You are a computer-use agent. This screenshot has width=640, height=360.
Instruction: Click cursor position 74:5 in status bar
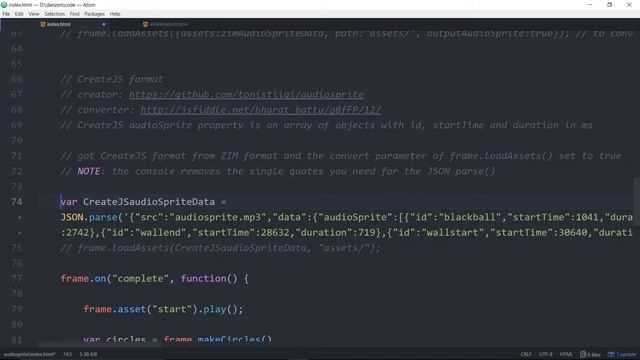[67, 354]
